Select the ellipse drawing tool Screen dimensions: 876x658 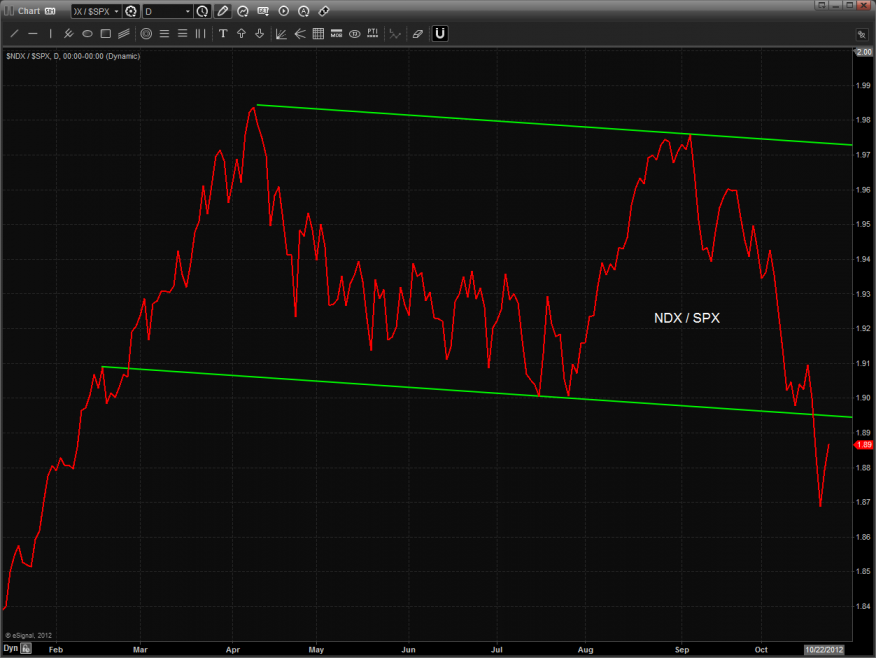tap(87, 34)
